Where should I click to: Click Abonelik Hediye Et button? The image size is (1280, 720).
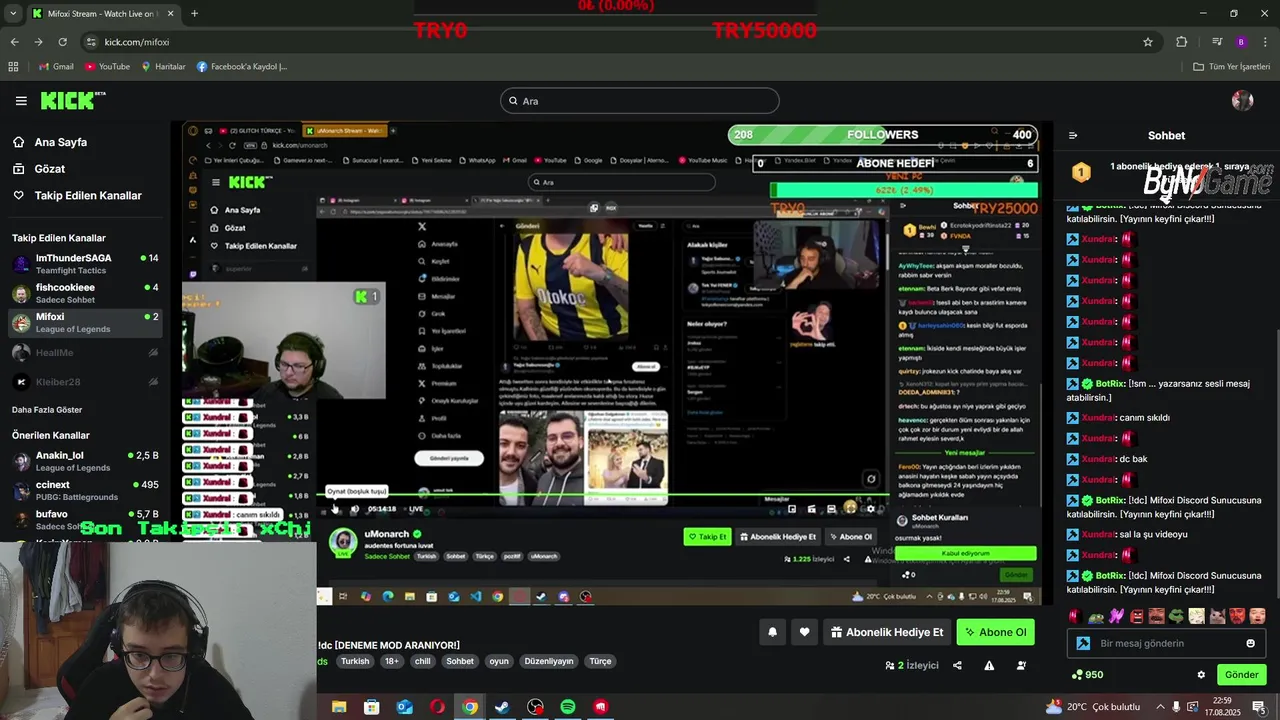coord(886,632)
